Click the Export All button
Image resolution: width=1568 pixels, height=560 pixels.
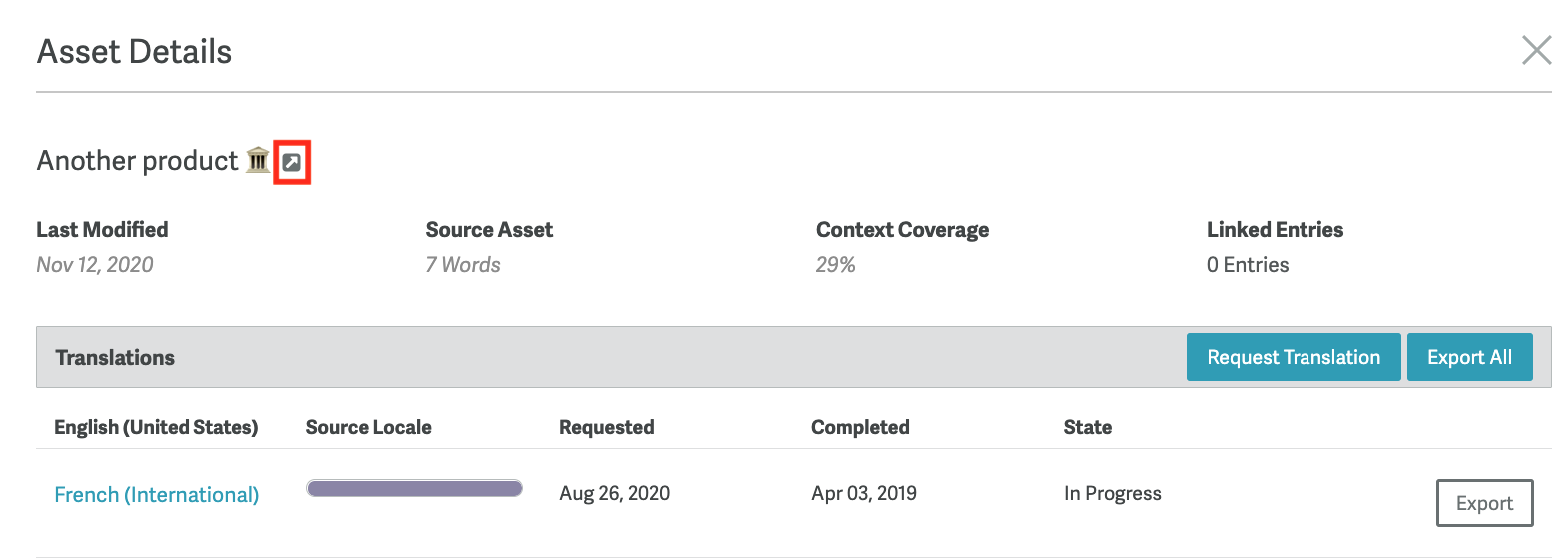pos(1469,357)
